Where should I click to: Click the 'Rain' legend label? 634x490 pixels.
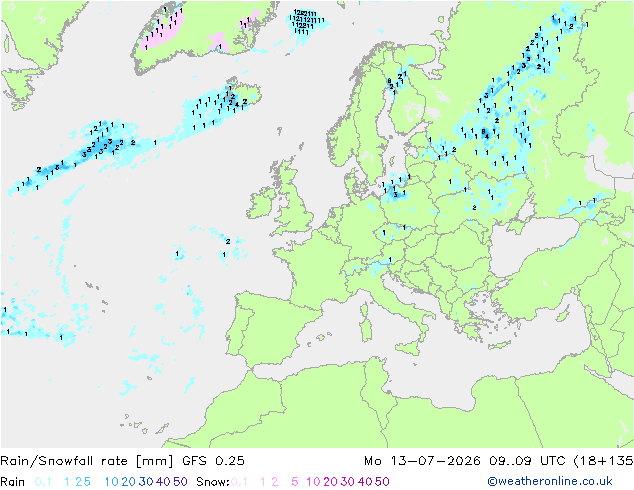pos(13,482)
